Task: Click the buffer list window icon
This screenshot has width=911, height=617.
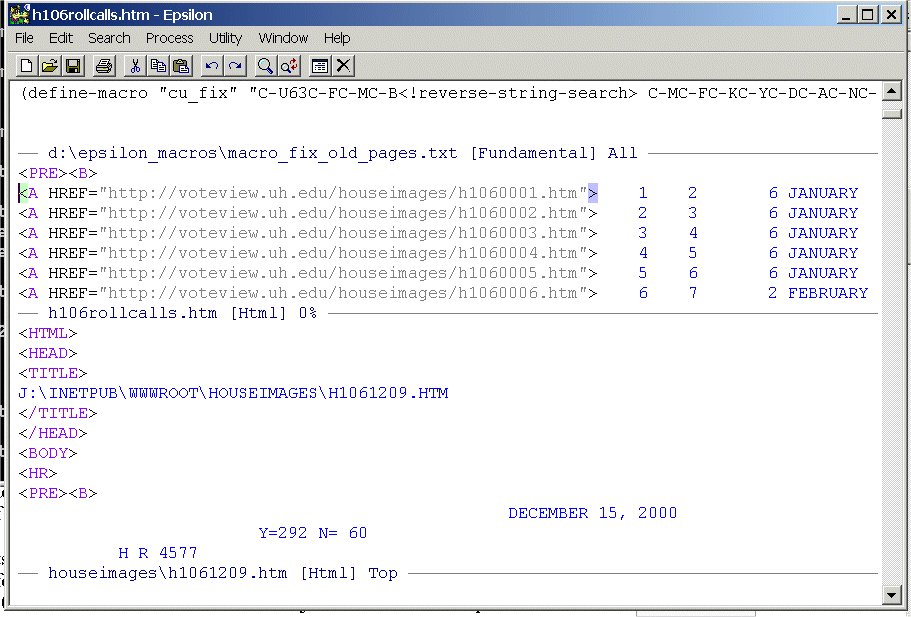Action: coord(320,66)
